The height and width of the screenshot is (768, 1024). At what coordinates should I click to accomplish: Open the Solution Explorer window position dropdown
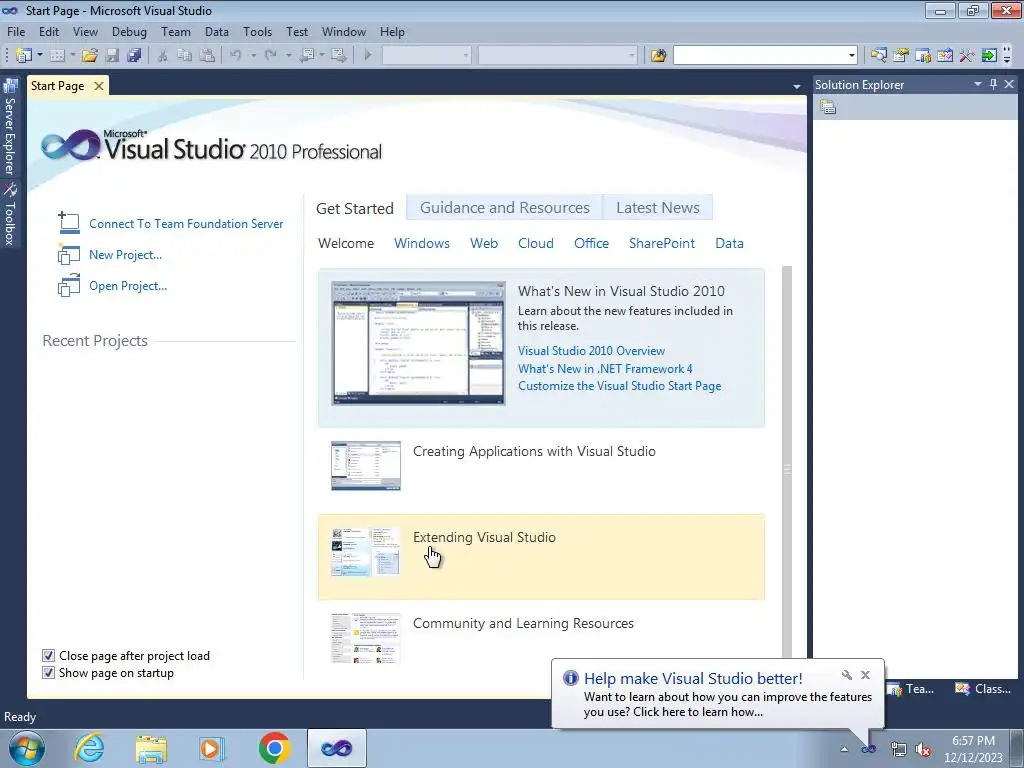(978, 84)
